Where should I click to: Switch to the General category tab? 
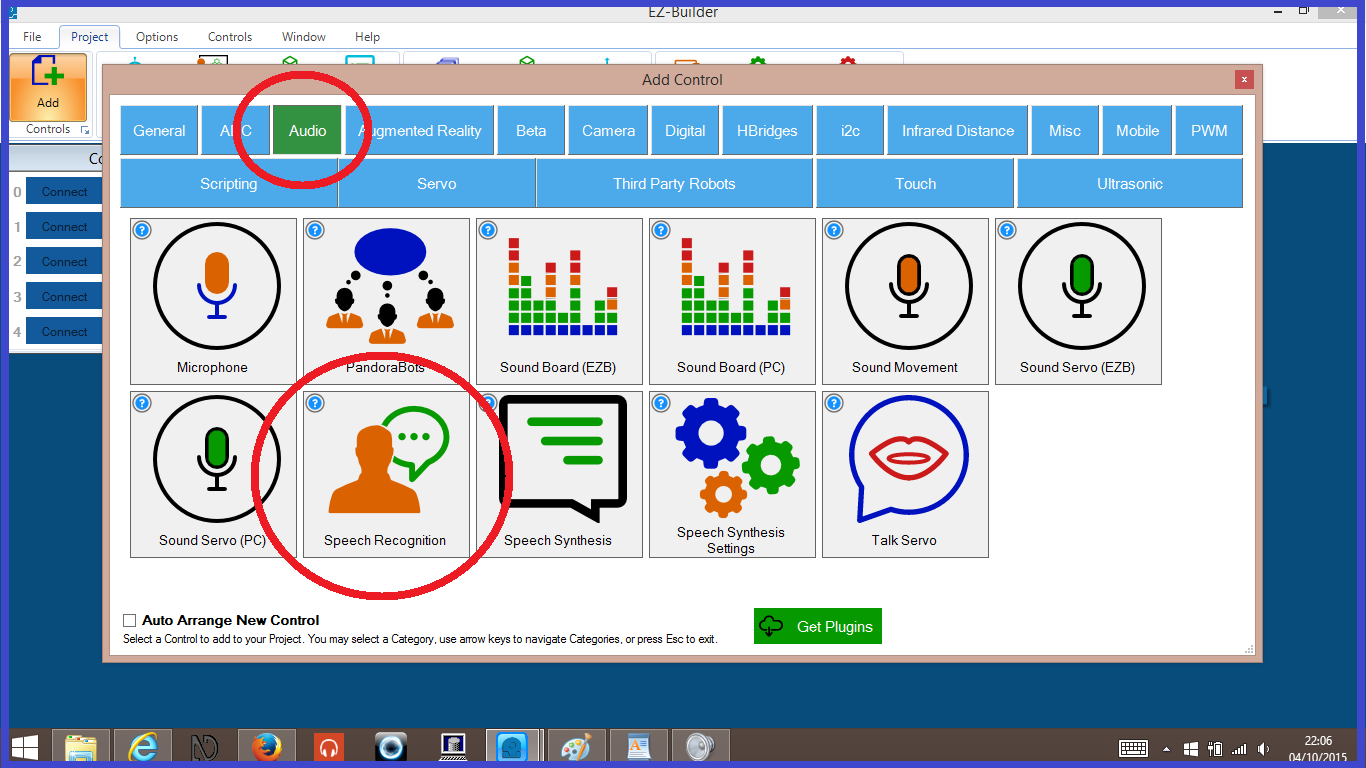click(x=159, y=131)
